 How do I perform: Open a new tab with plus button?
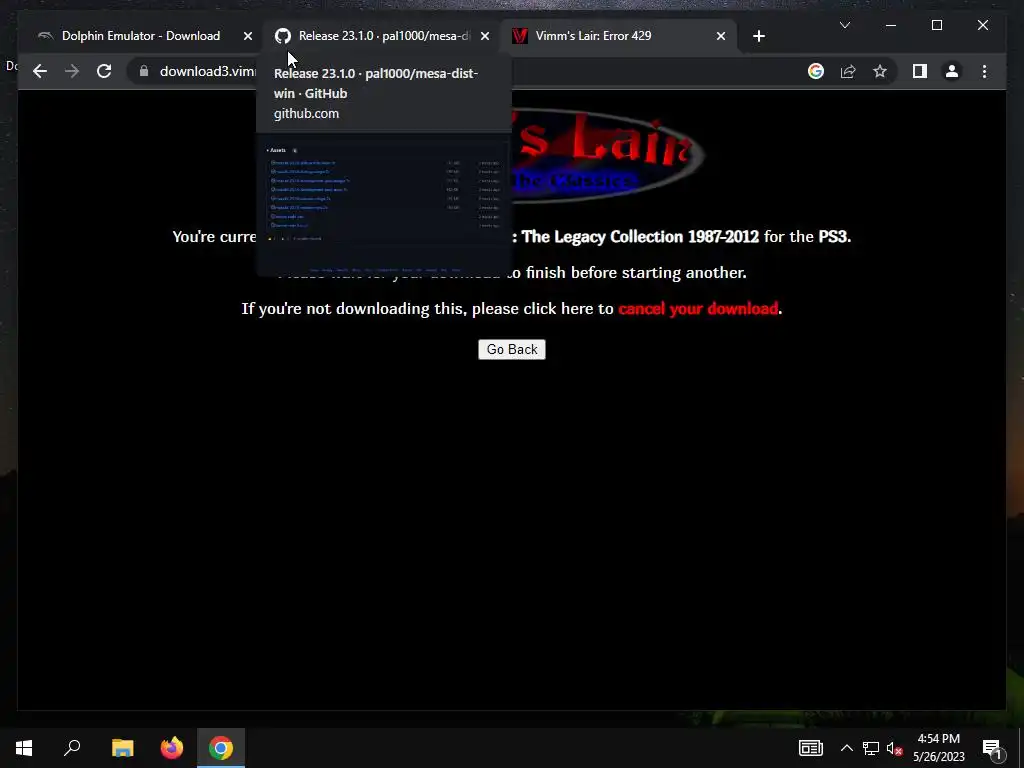[x=758, y=37]
